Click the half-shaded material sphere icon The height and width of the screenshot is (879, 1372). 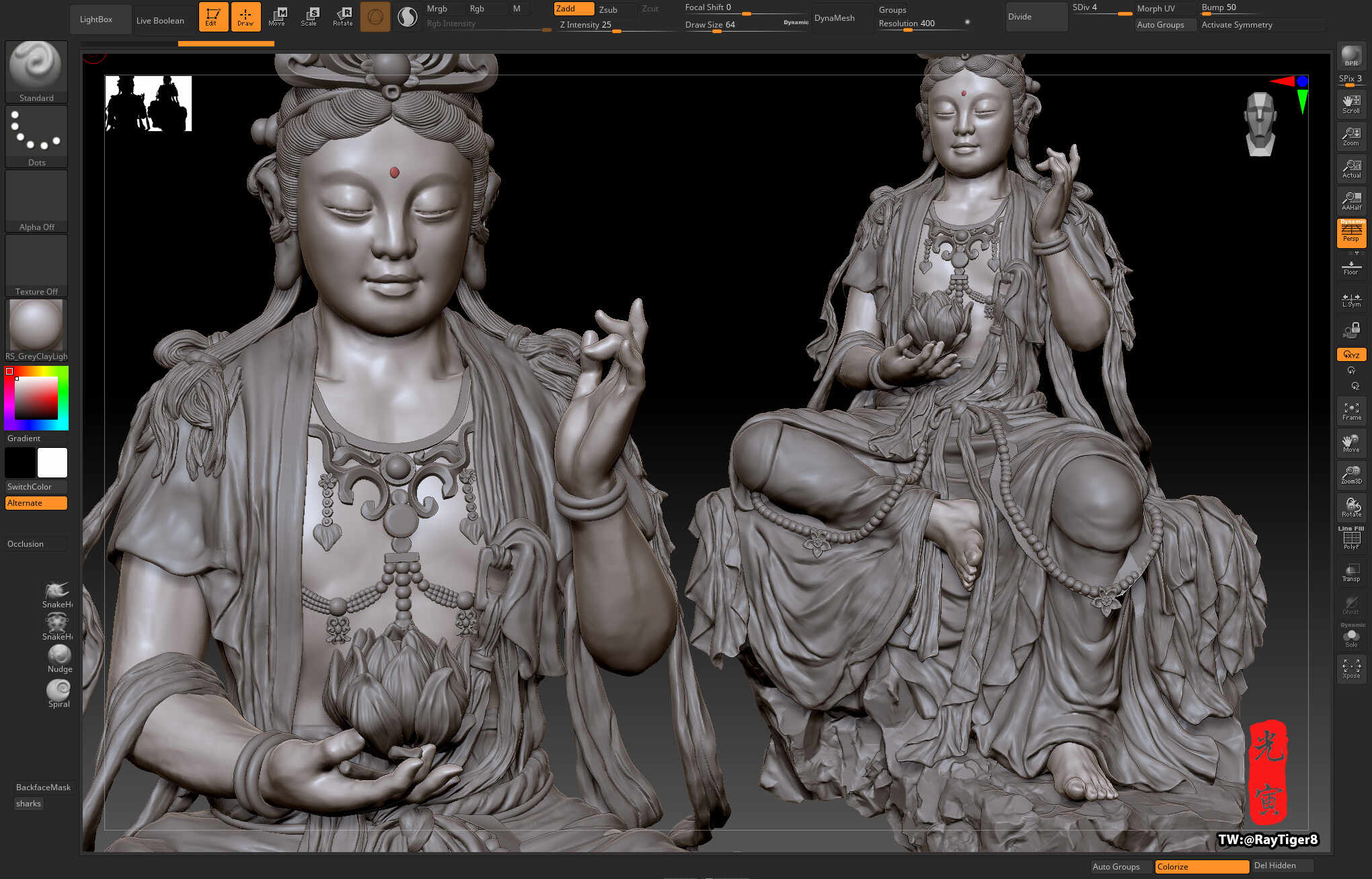click(x=408, y=17)
